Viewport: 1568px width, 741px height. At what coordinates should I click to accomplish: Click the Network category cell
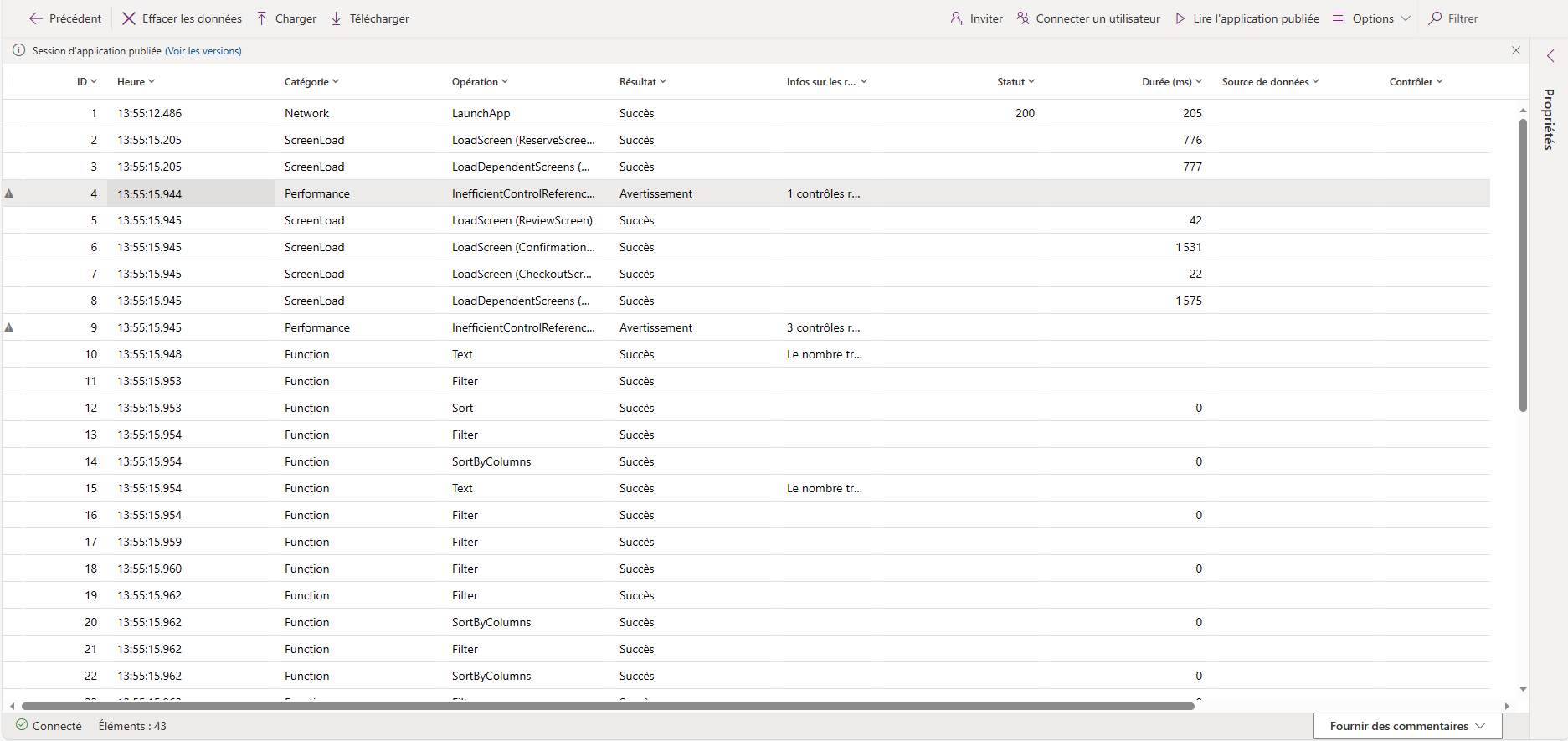pos(307,113)
